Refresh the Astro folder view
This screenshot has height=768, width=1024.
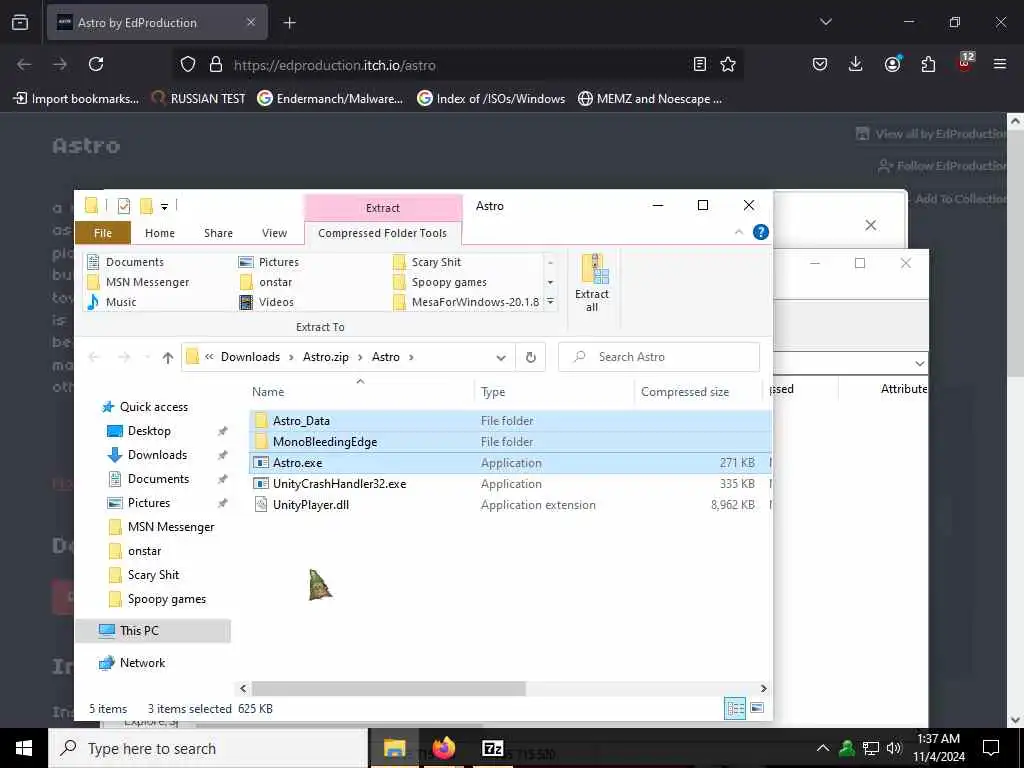pyautogui.click(x=531, y=357)
